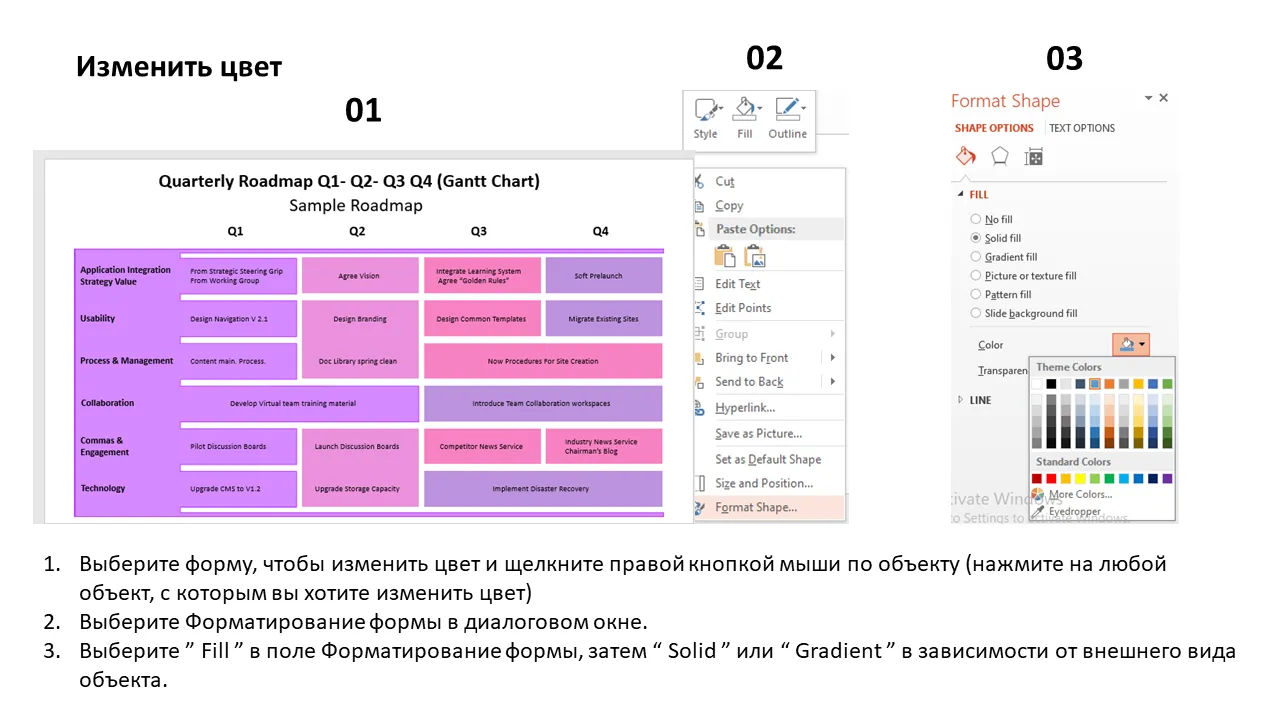Switch to the TEXT OPTIONS tab
The width and height of the screenshot is (1280, 720).
[x=1081, y=128]
